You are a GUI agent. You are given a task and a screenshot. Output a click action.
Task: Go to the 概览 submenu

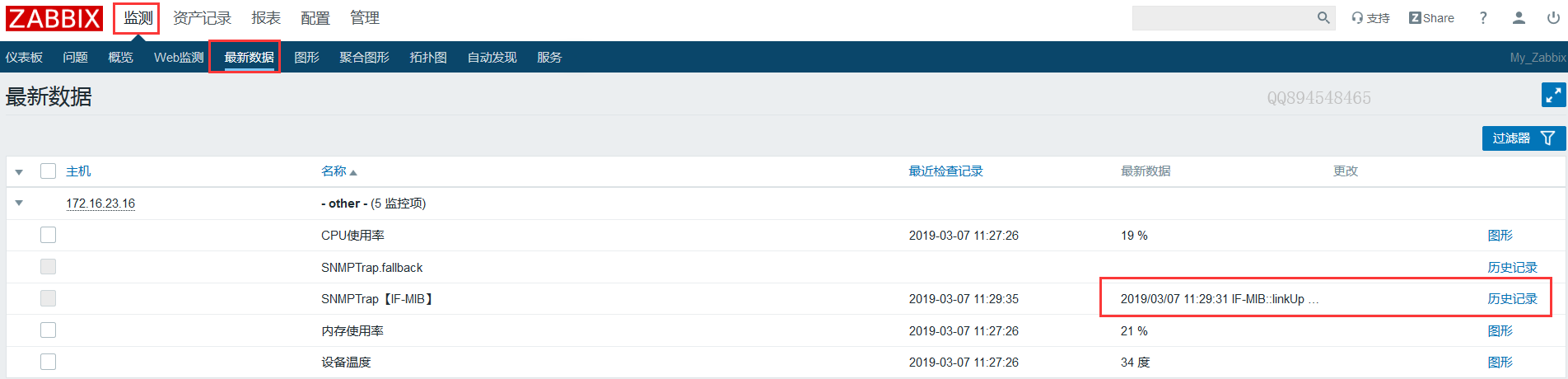click(x=120, y=58)
